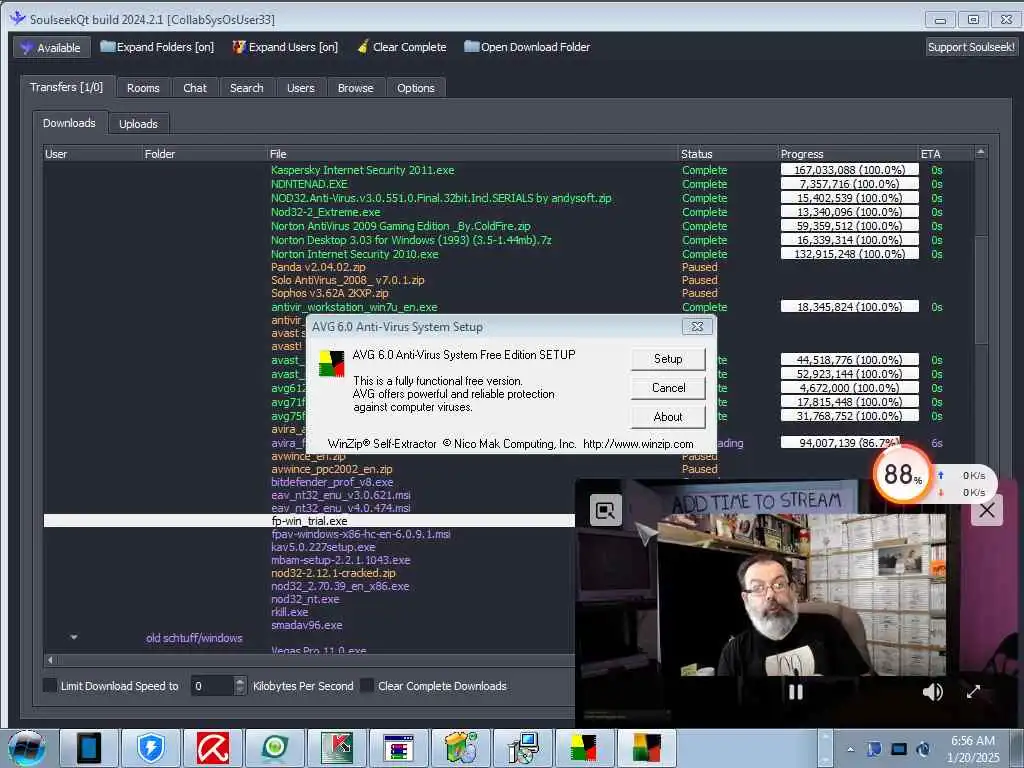The image size is (1024, 768).
Task: Show hidden system tray icons arrow
Action: tap(850, 749)
